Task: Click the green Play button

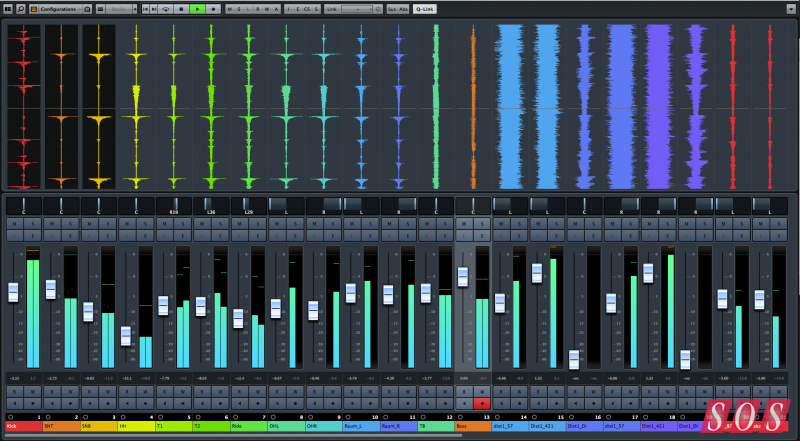Action: [197, 9]
